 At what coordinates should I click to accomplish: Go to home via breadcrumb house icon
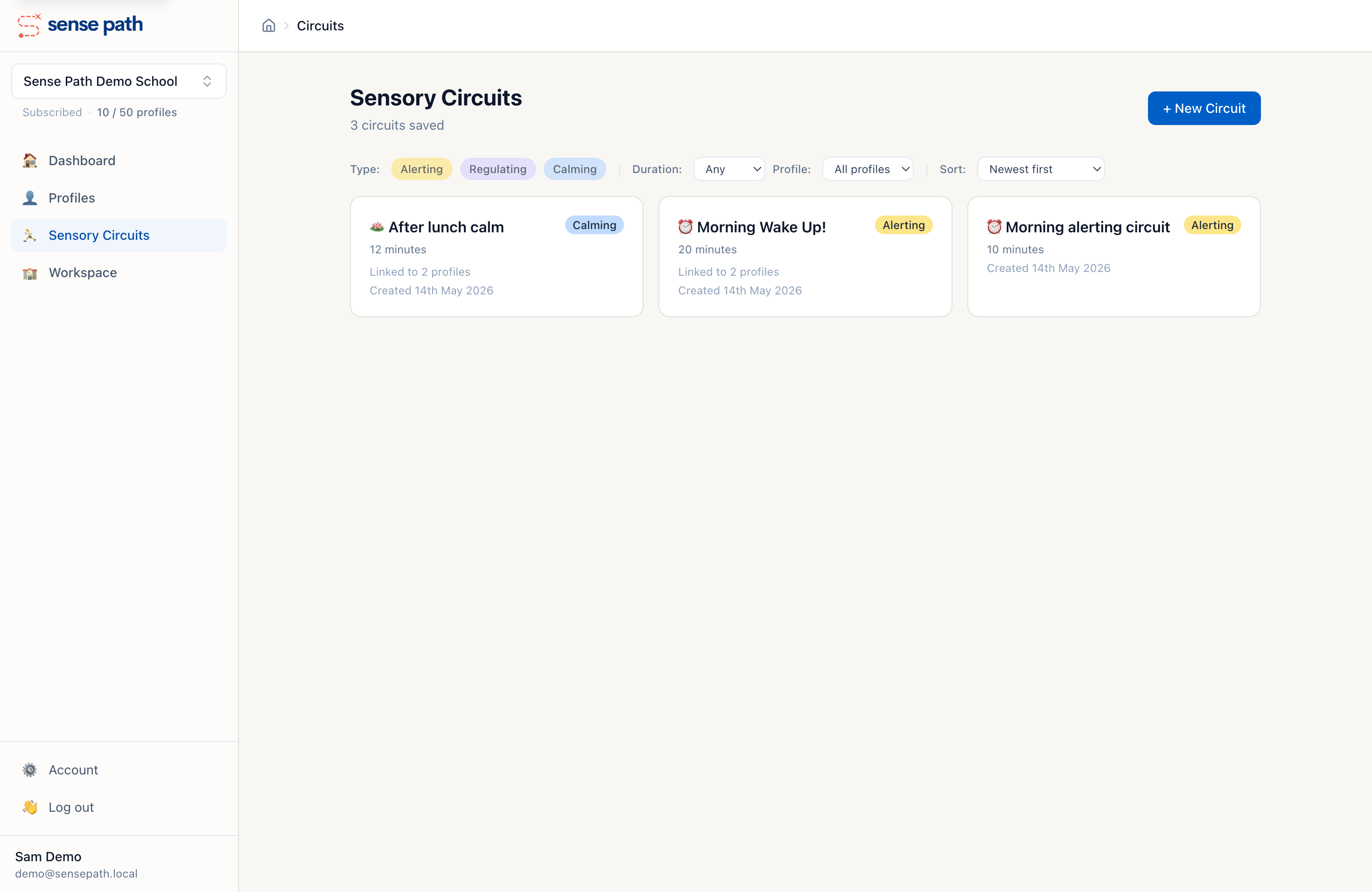(x=269, y=26)
